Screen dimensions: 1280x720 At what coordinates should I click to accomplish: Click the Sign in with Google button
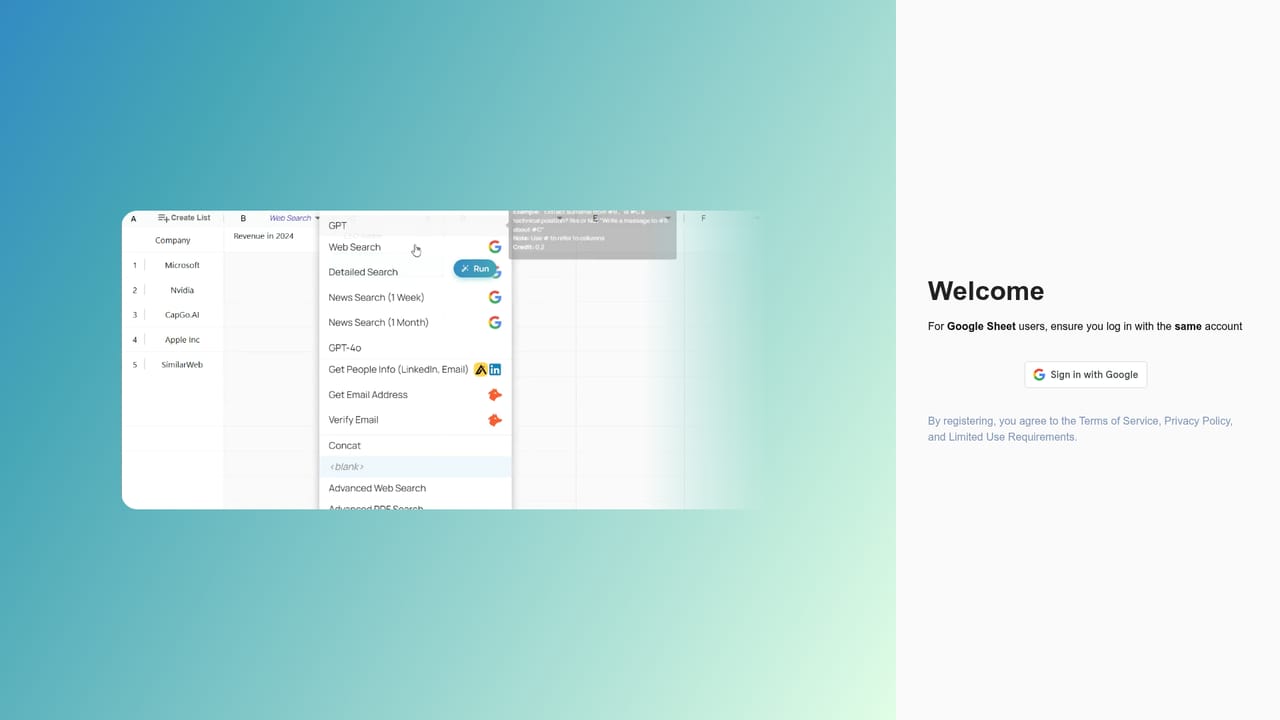(x=1086, y=375)
